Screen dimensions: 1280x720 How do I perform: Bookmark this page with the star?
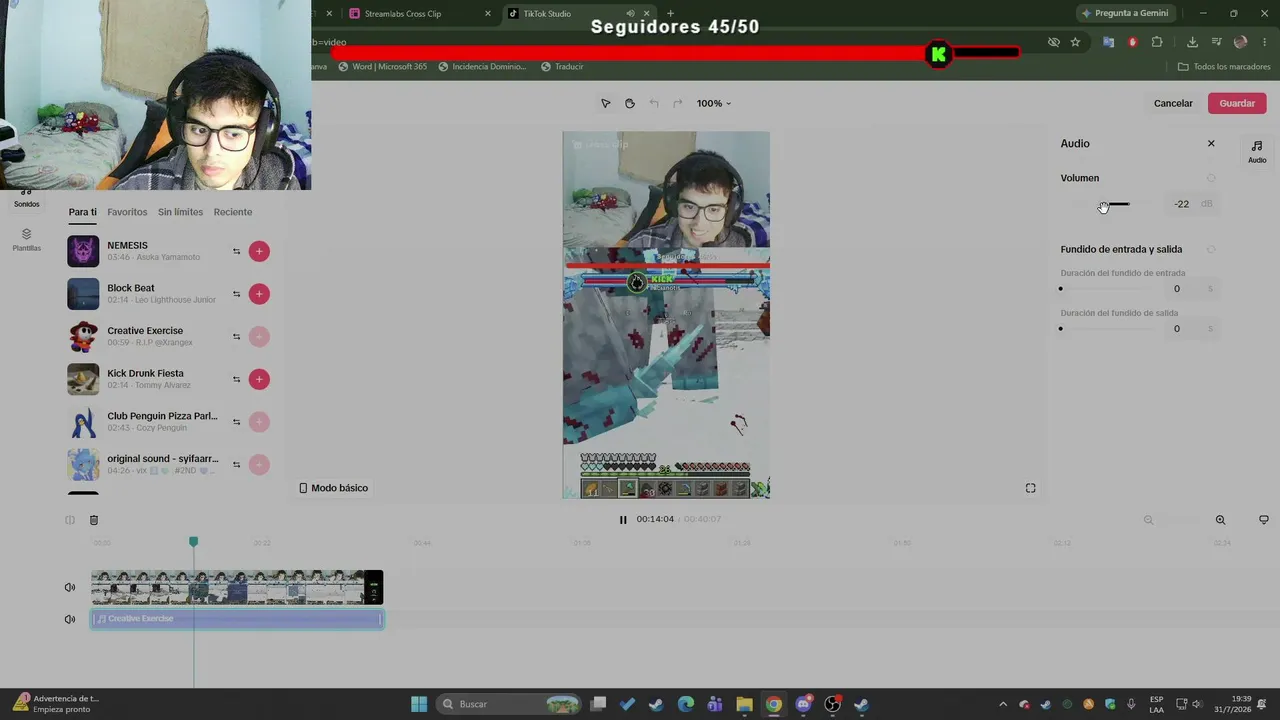(x=1075, y=42)
